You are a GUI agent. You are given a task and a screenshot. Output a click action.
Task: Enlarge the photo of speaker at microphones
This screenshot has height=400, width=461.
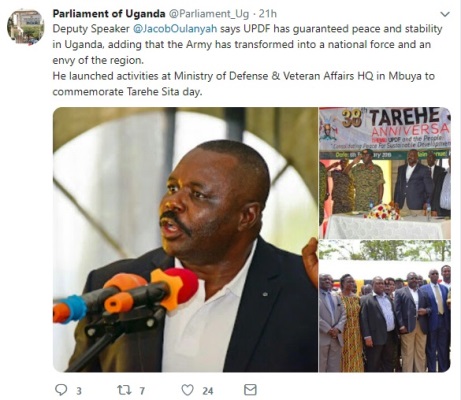tap(185, 239)
